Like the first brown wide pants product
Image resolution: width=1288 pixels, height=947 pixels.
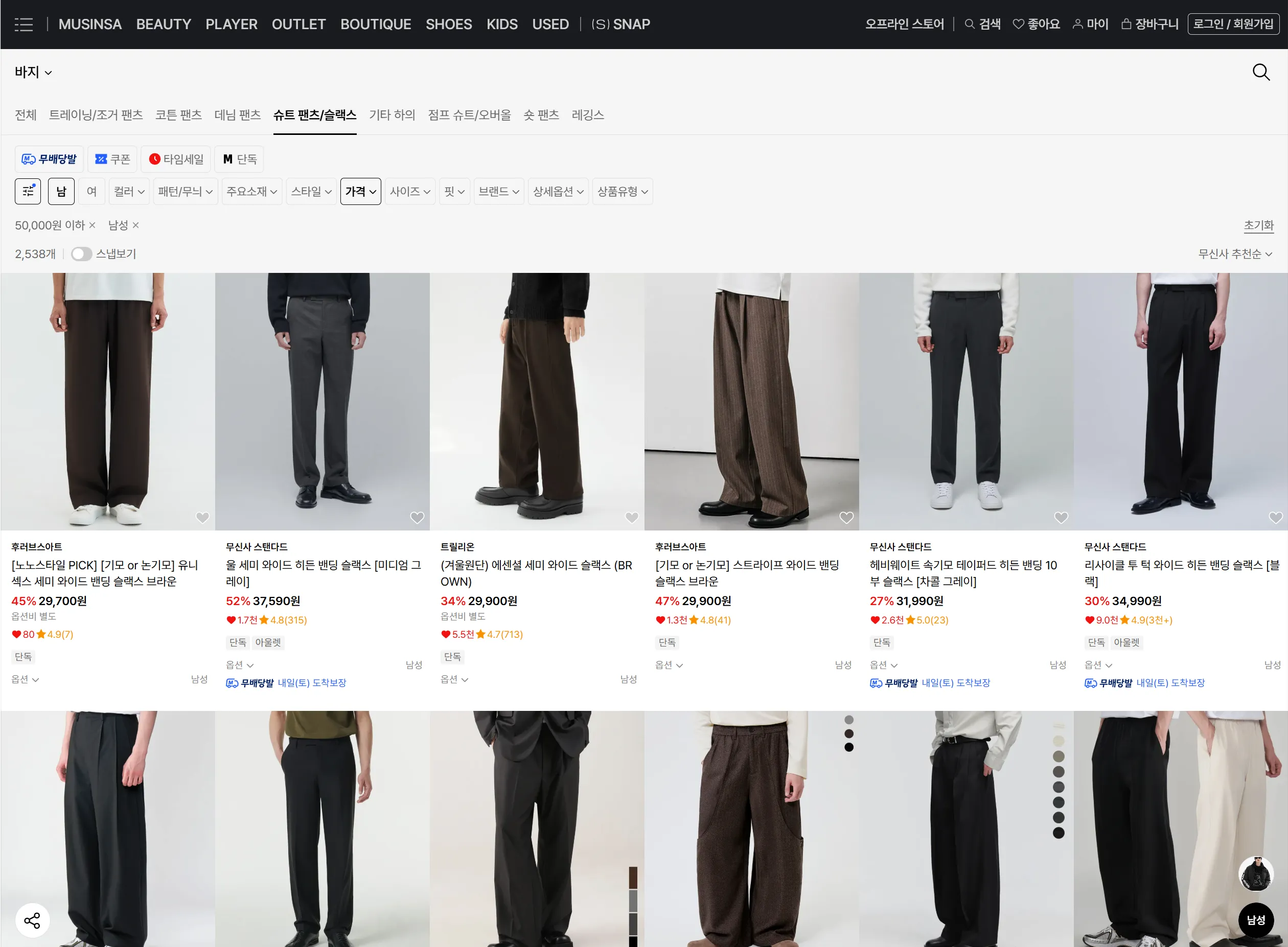202,518
